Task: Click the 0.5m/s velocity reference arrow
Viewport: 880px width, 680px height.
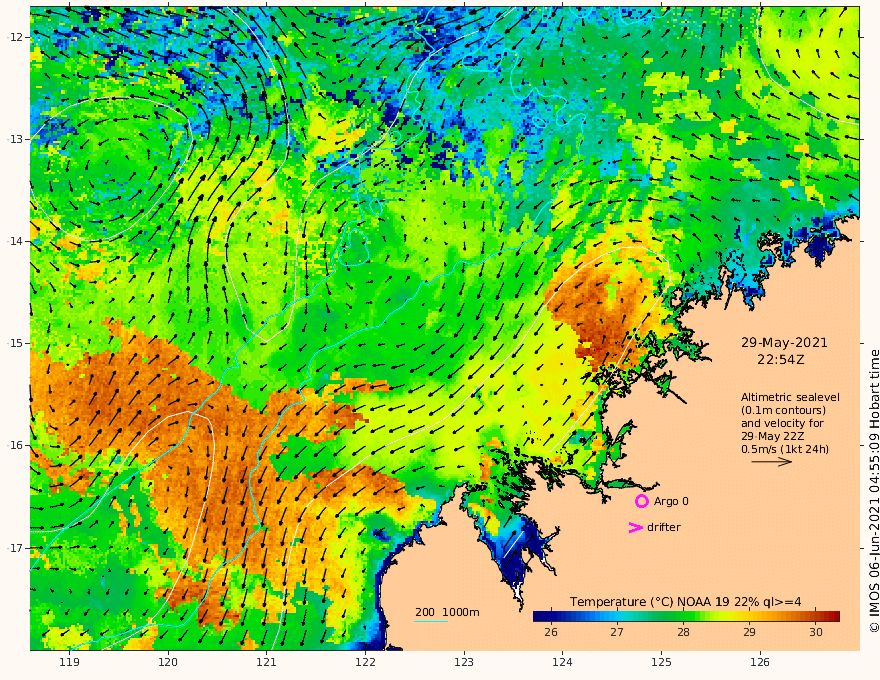Action: tap(772, 462)
